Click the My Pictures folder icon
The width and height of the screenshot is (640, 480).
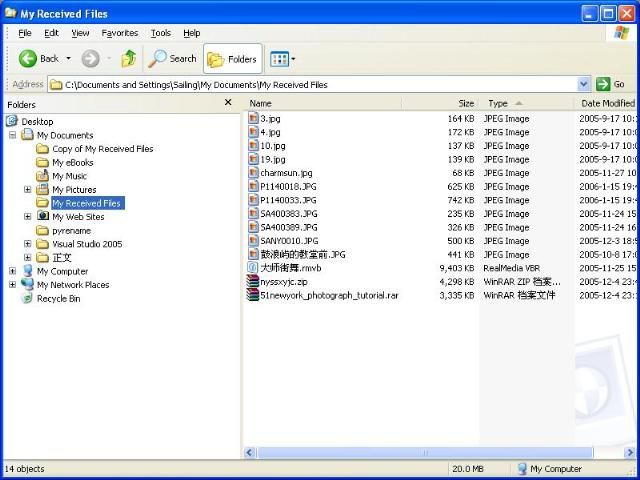pyautogui.click(x=42, y=189)
